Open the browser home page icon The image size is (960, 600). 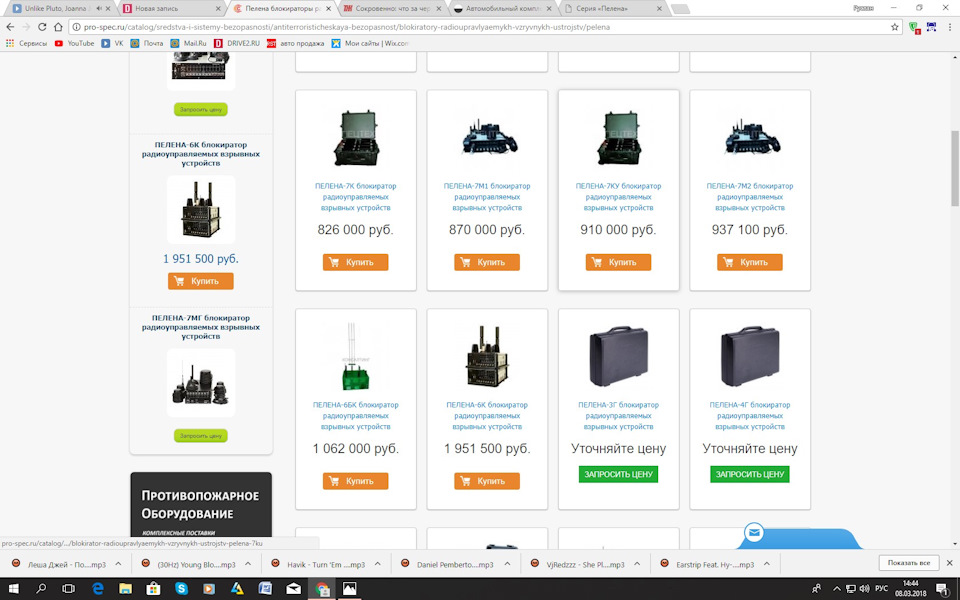point(58,27)
